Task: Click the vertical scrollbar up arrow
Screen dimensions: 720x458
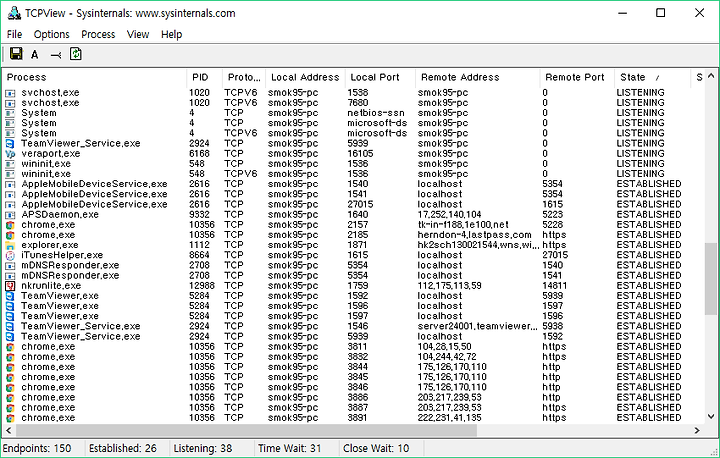Action: pyautogui.click(x=711, y=76)
